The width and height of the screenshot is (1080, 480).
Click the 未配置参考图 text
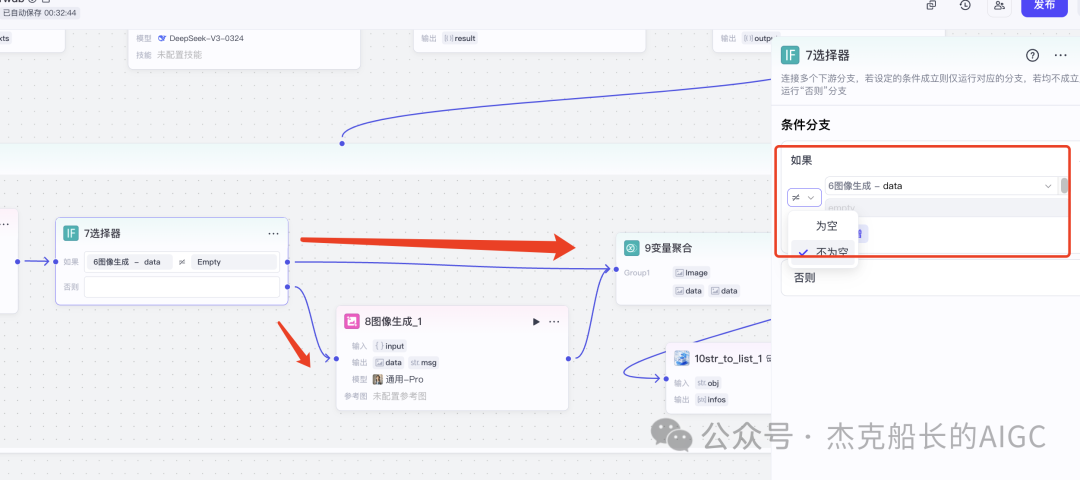[399, 396]
